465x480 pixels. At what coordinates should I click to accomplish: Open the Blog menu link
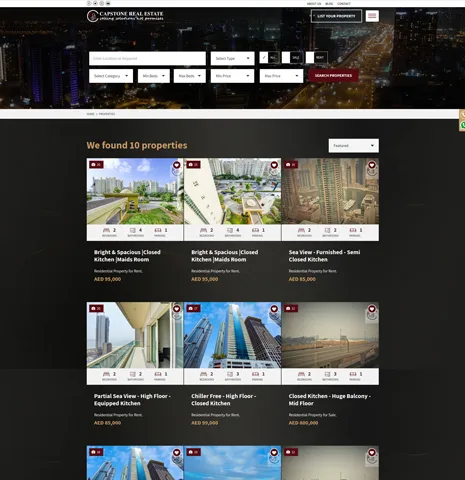(329, 4)
